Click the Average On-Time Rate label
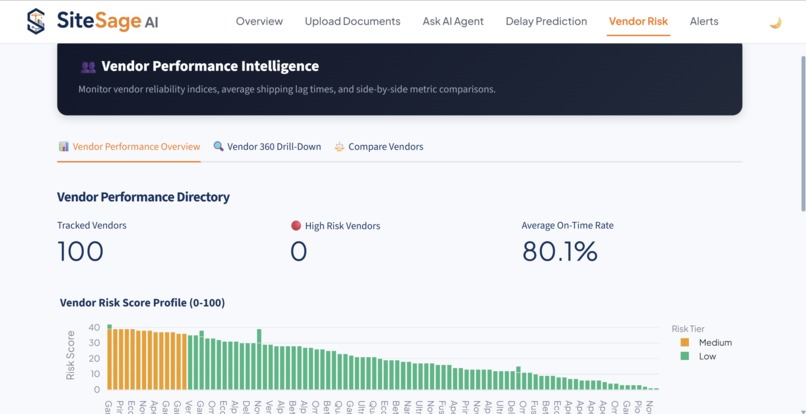This screenshot has width=806, height=414. [567, 225]
